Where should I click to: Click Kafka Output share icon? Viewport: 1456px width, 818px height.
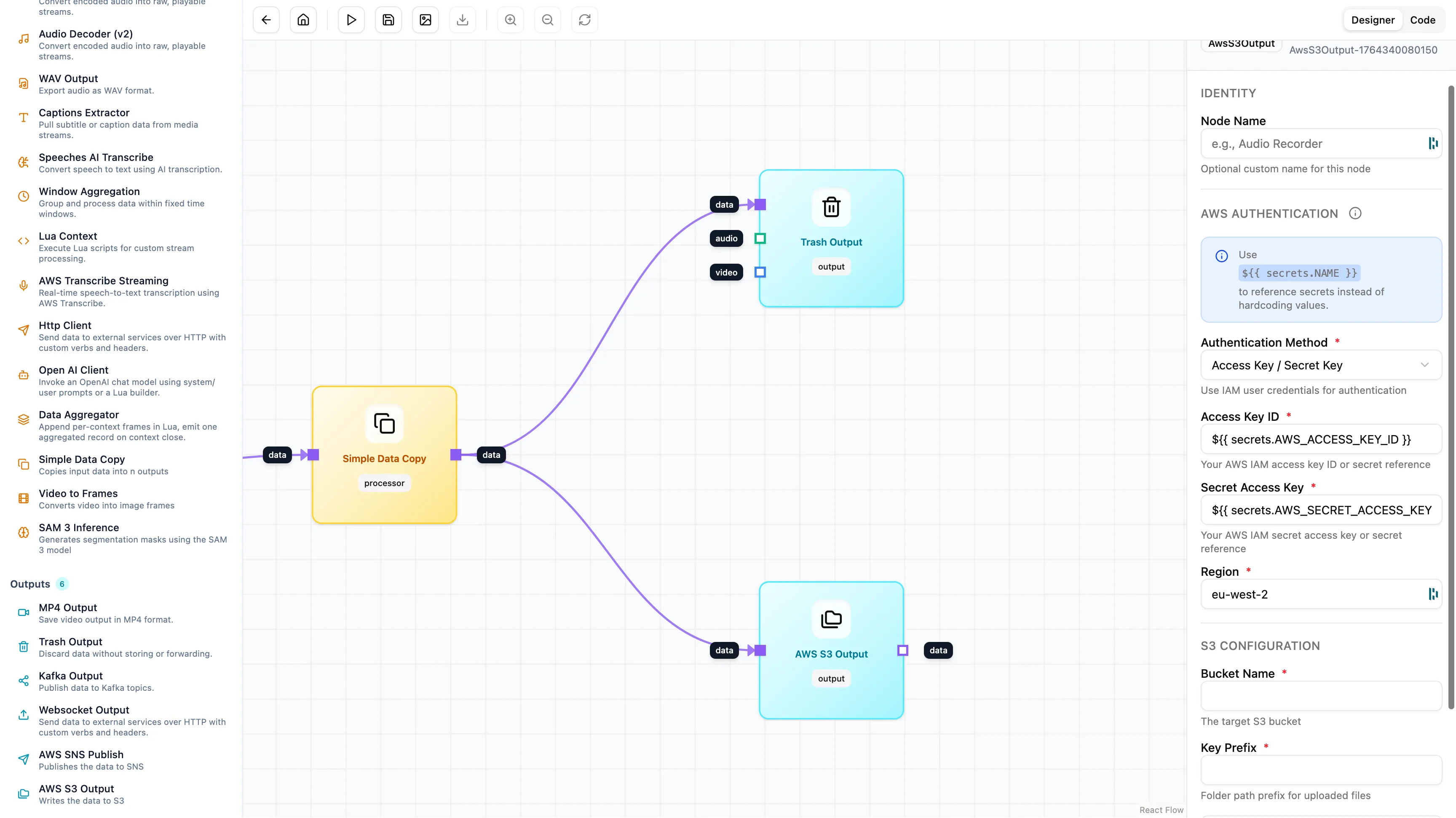click(x=23, y=681)
